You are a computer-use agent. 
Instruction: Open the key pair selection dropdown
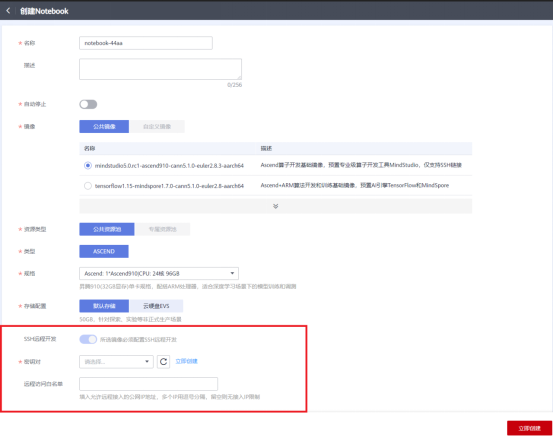pyautogui.click(x=116, y=361)
